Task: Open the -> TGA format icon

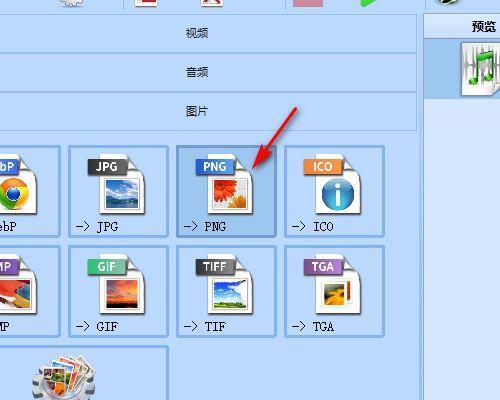Action: [334, 291]
